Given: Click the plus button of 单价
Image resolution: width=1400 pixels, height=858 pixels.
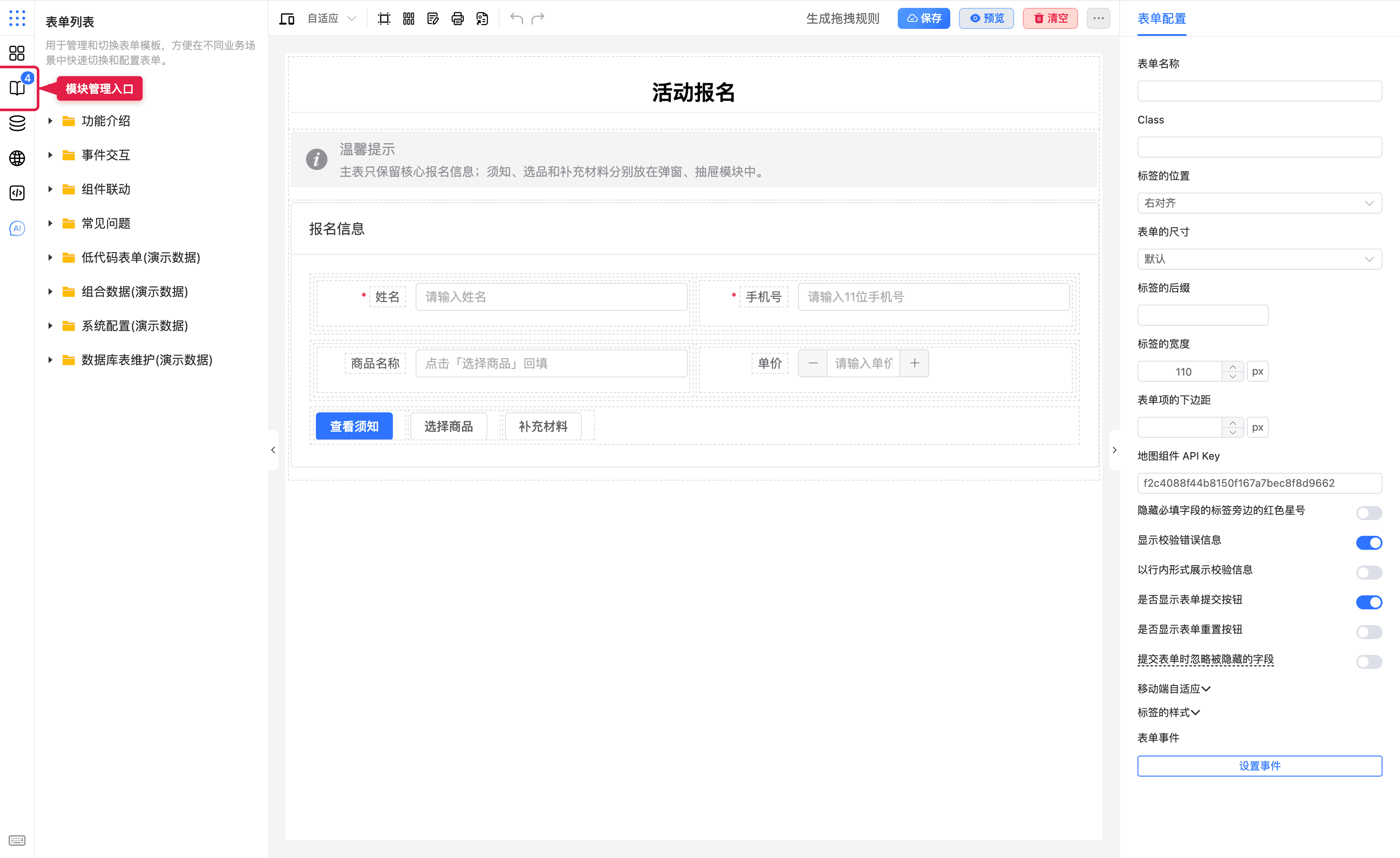Looking at the screenshot, I should pos(914,363).
